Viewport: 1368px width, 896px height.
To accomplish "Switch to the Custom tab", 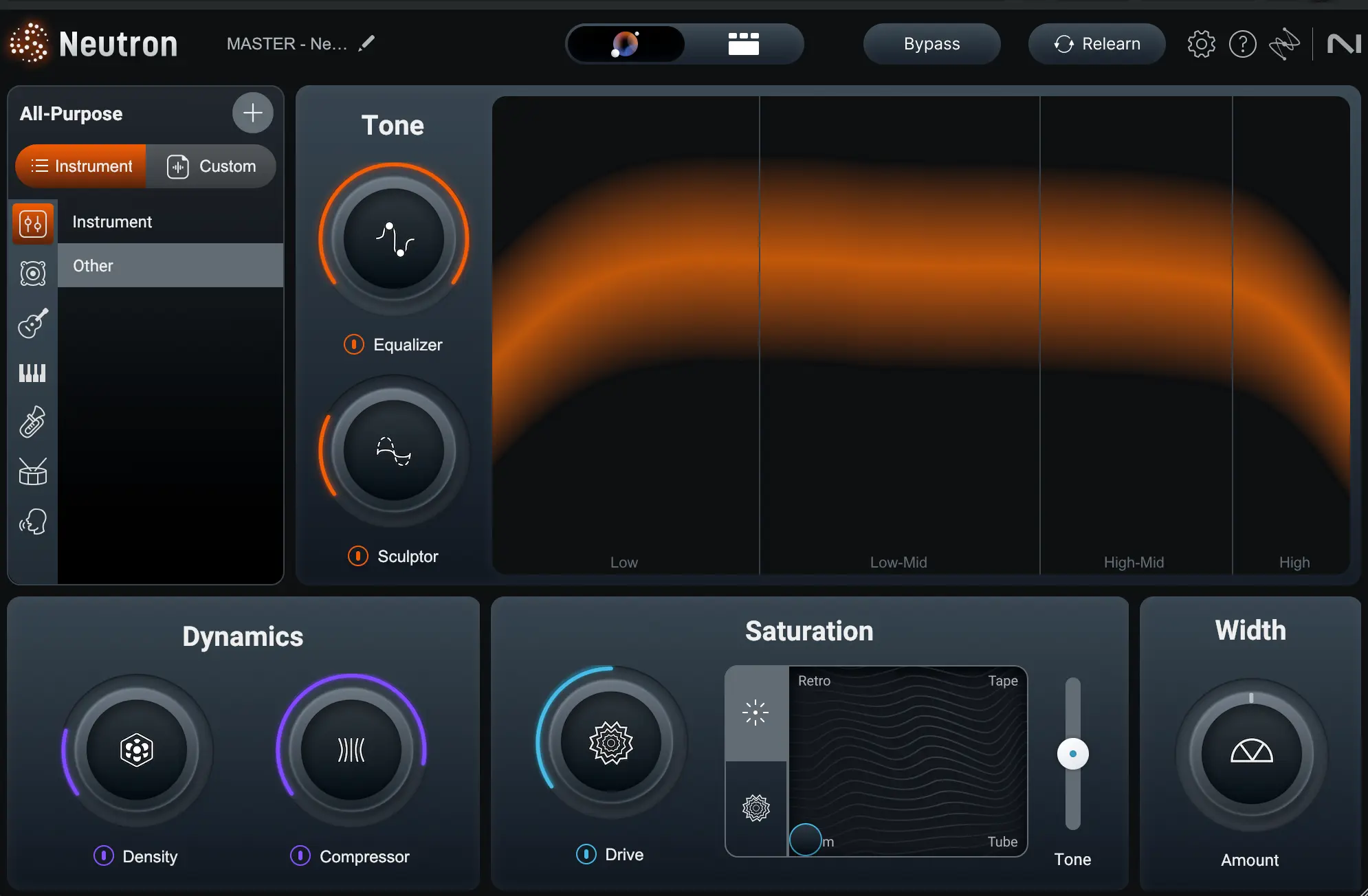I will point(214,166).
